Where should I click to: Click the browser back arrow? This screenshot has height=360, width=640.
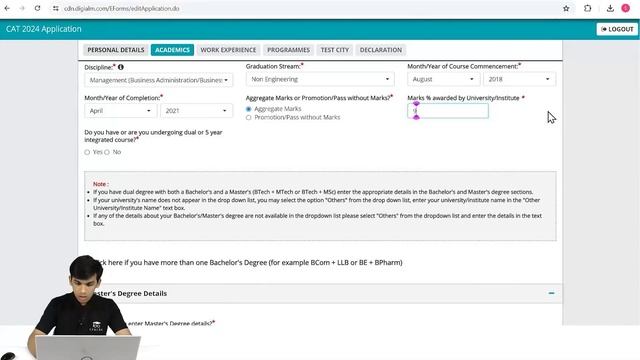point(7,8)
